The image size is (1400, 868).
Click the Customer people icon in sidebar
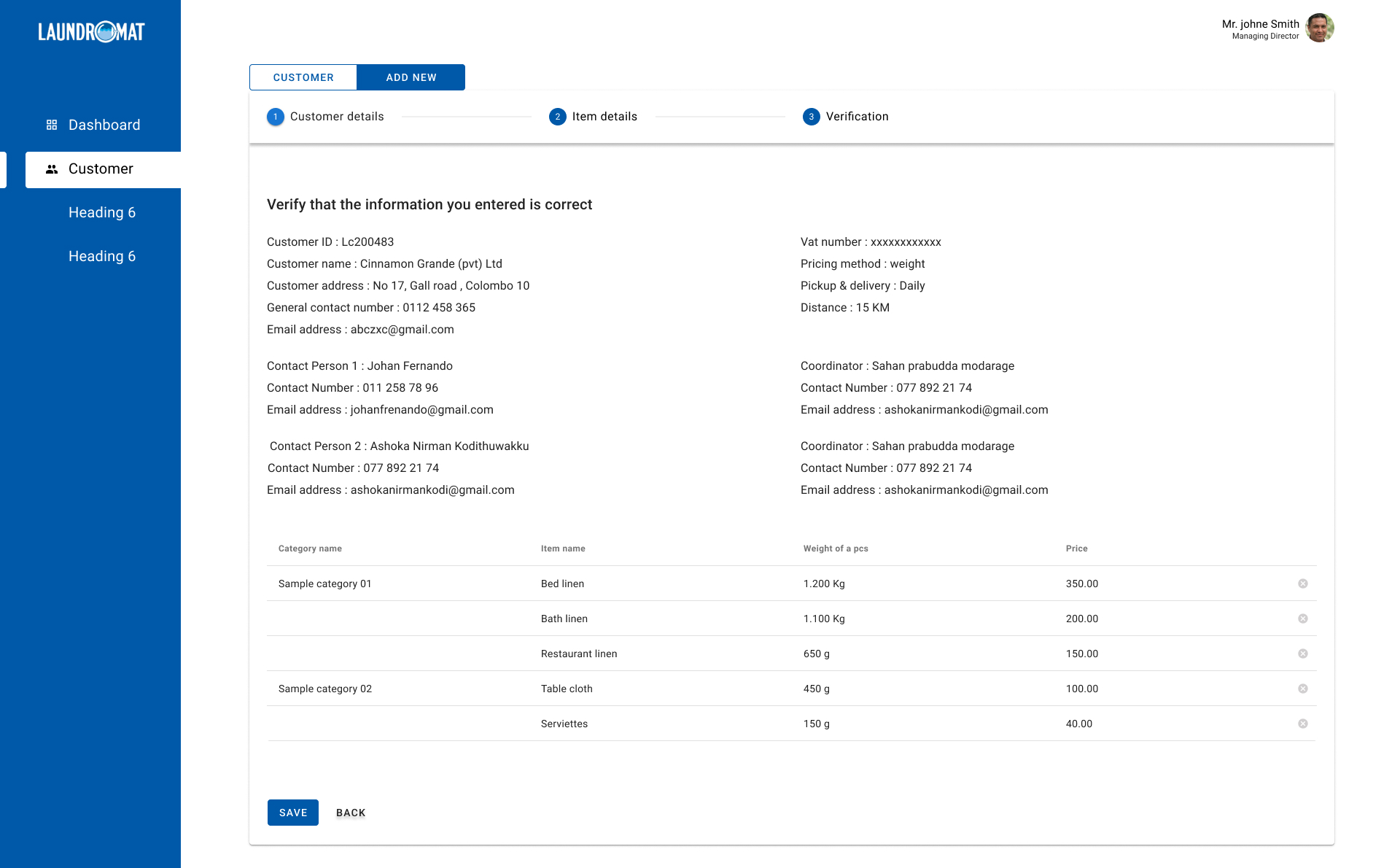pos(51,168)
